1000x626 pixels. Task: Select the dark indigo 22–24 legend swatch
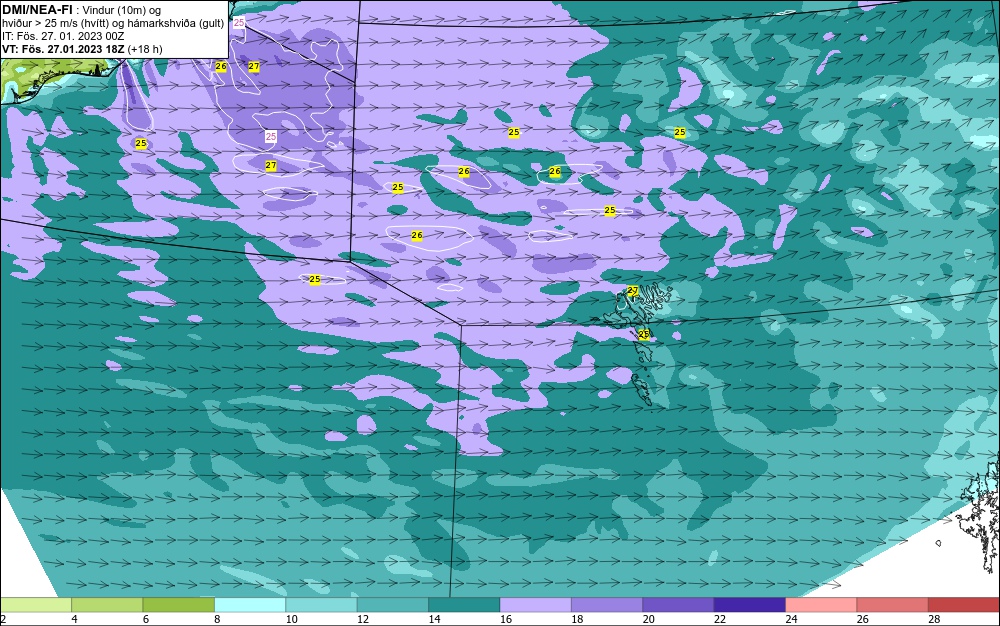750,605
